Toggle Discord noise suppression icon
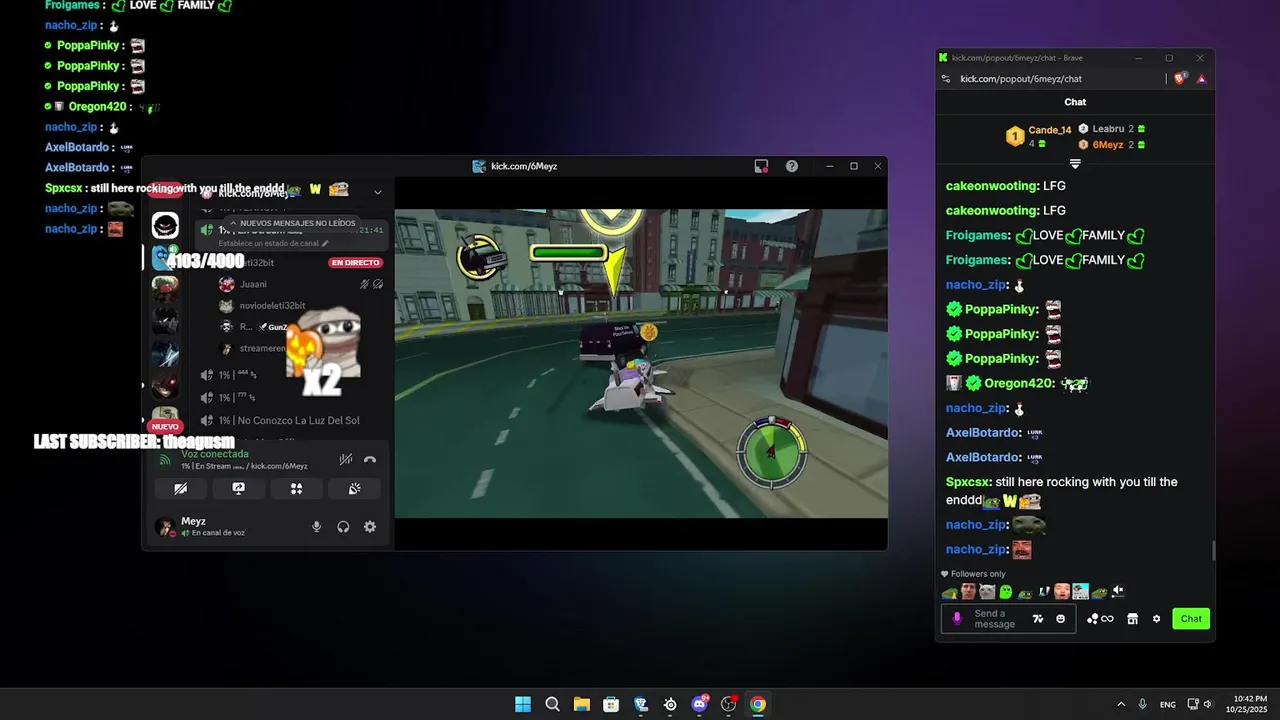The image size is (1280, 720). pos(345,460)
